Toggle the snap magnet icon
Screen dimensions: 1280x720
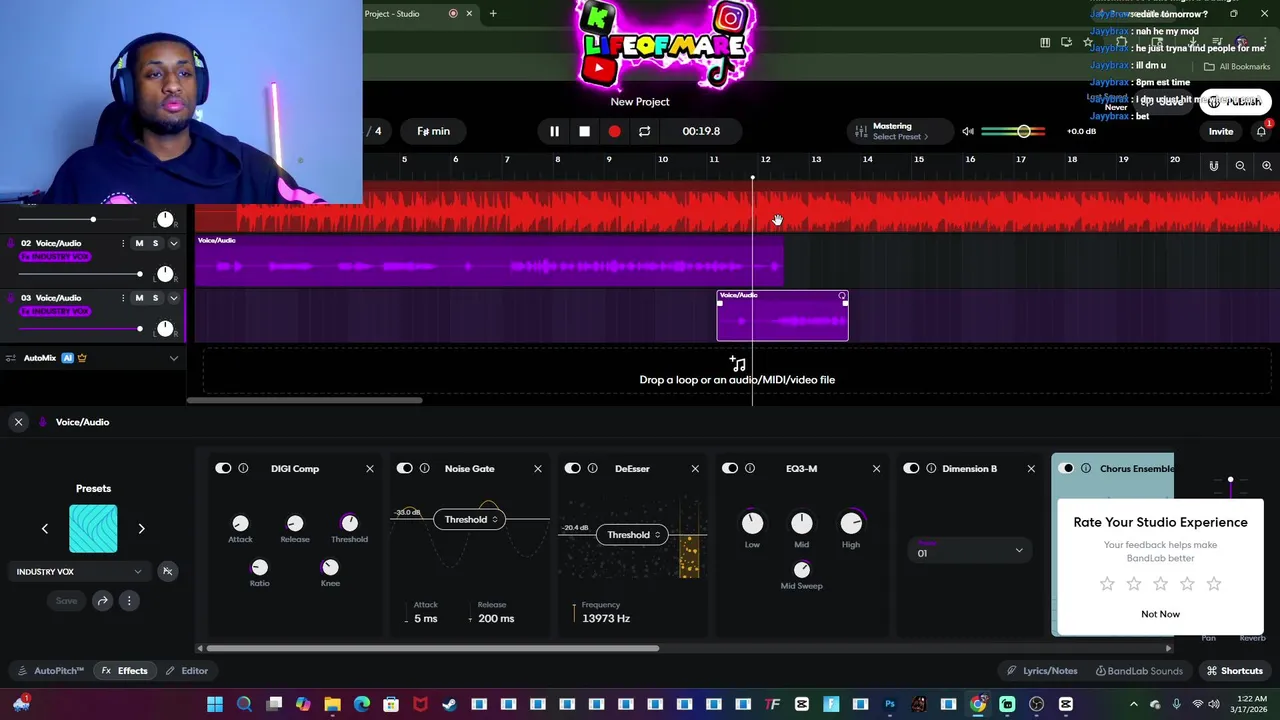click(1214, 166)
